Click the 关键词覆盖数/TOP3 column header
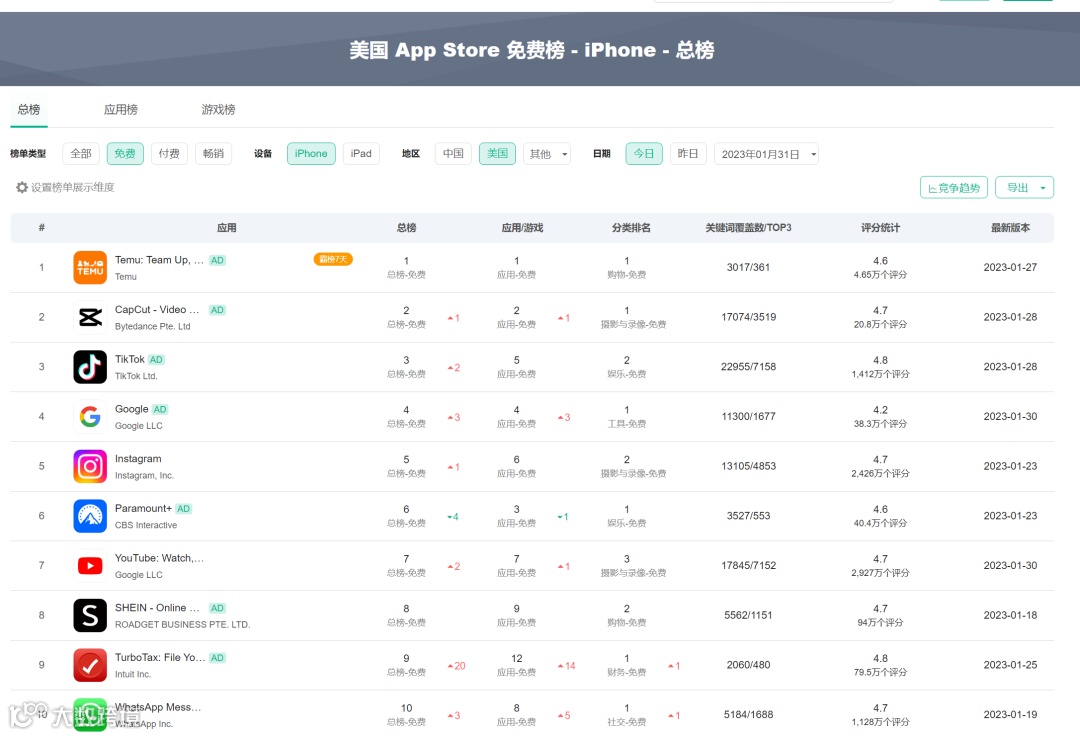This screenshot has width=1080, height=736. [x=748, y=228]
